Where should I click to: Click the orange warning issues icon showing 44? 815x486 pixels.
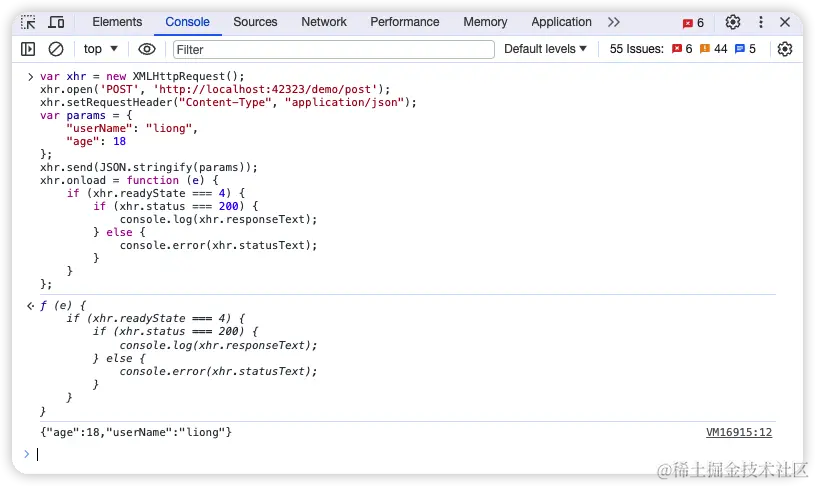[713, 49]
